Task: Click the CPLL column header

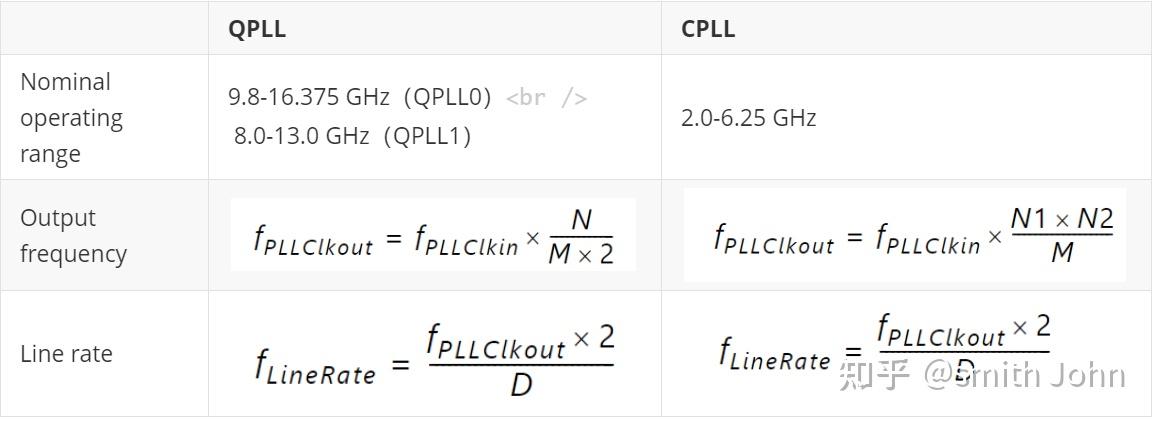Action: [x=708, y=29]
